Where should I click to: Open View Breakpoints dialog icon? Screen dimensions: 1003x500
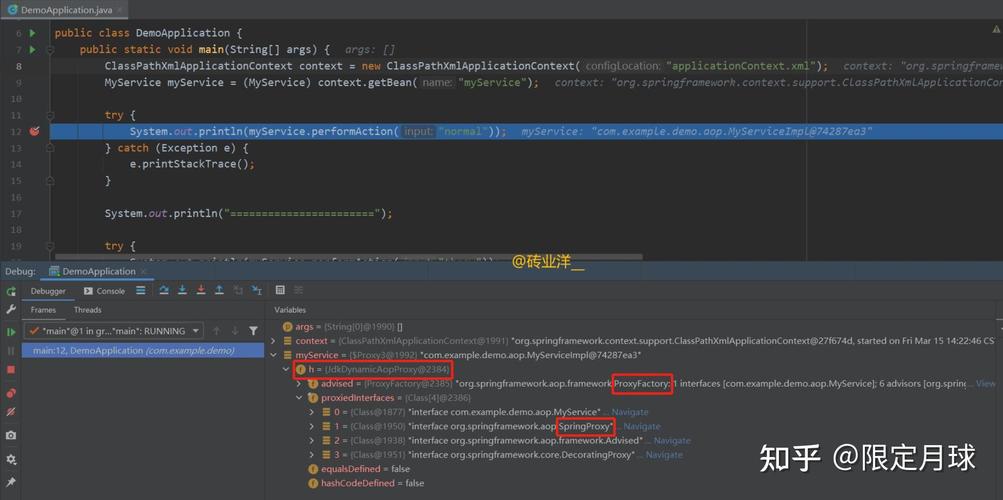pyautogui.click(x=11, y=393)
